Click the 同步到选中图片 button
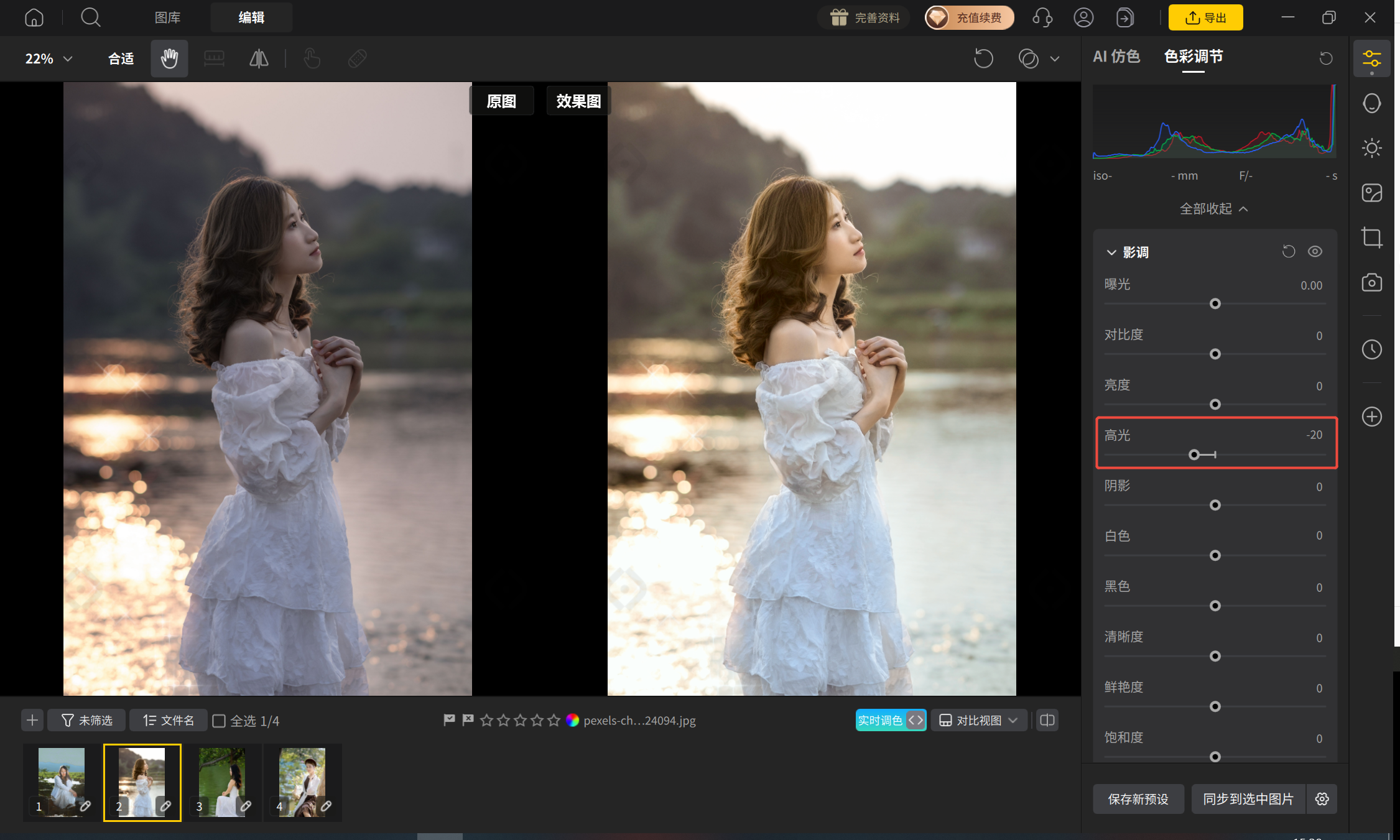Viewport: 1400px width, 840px height. (1248, 799)
